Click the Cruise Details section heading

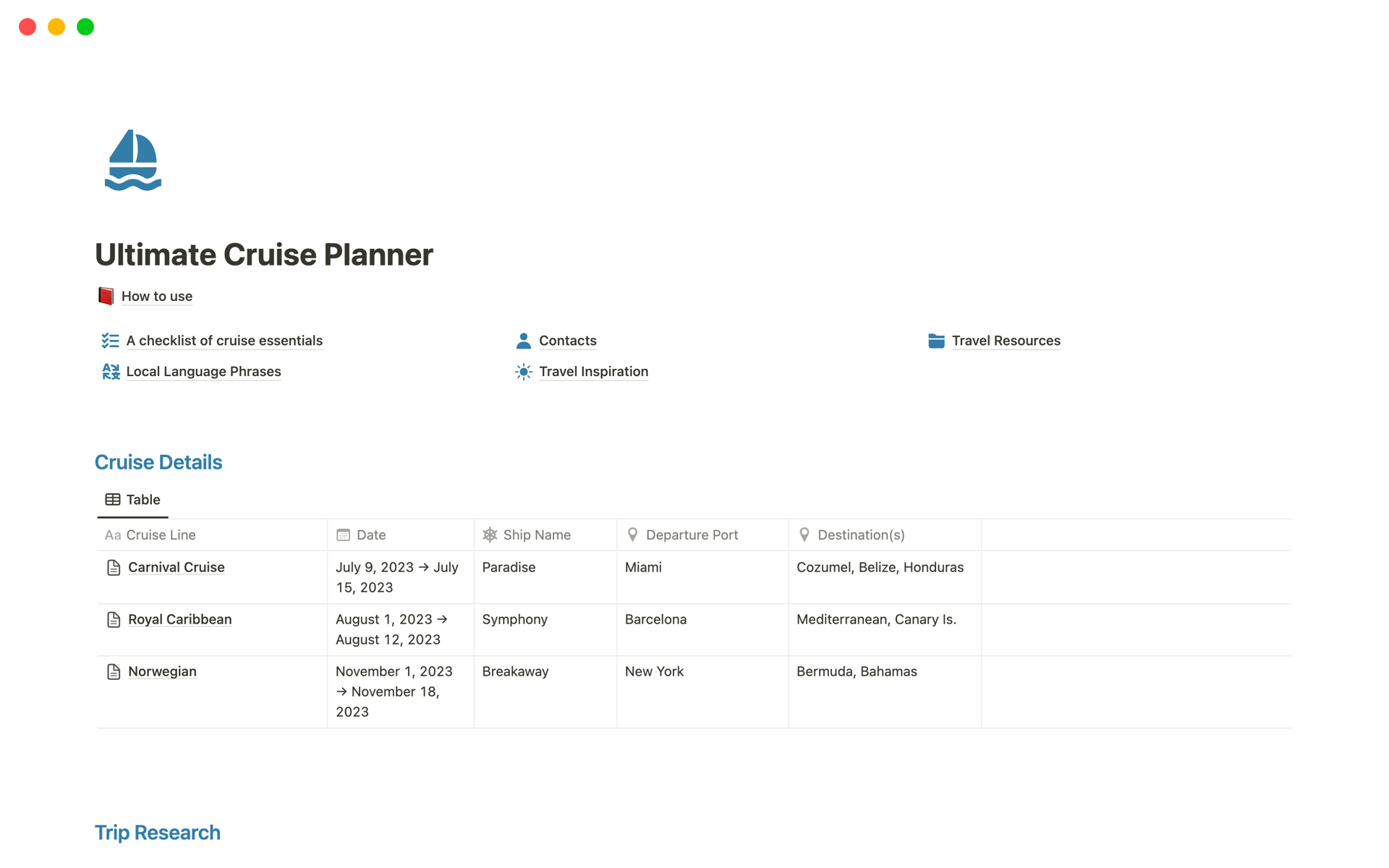[158, 462]
